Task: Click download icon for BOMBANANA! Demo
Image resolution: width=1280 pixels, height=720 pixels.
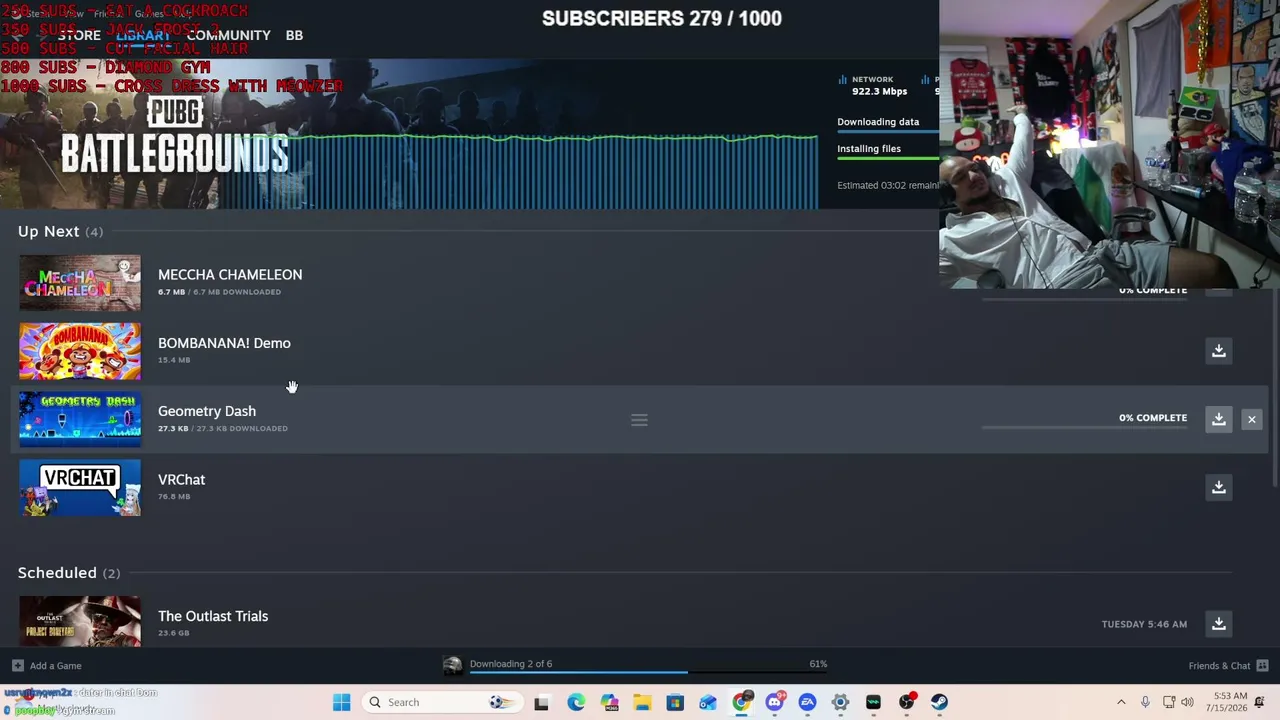Action: pyautogui.click(x=1218, y=351)
